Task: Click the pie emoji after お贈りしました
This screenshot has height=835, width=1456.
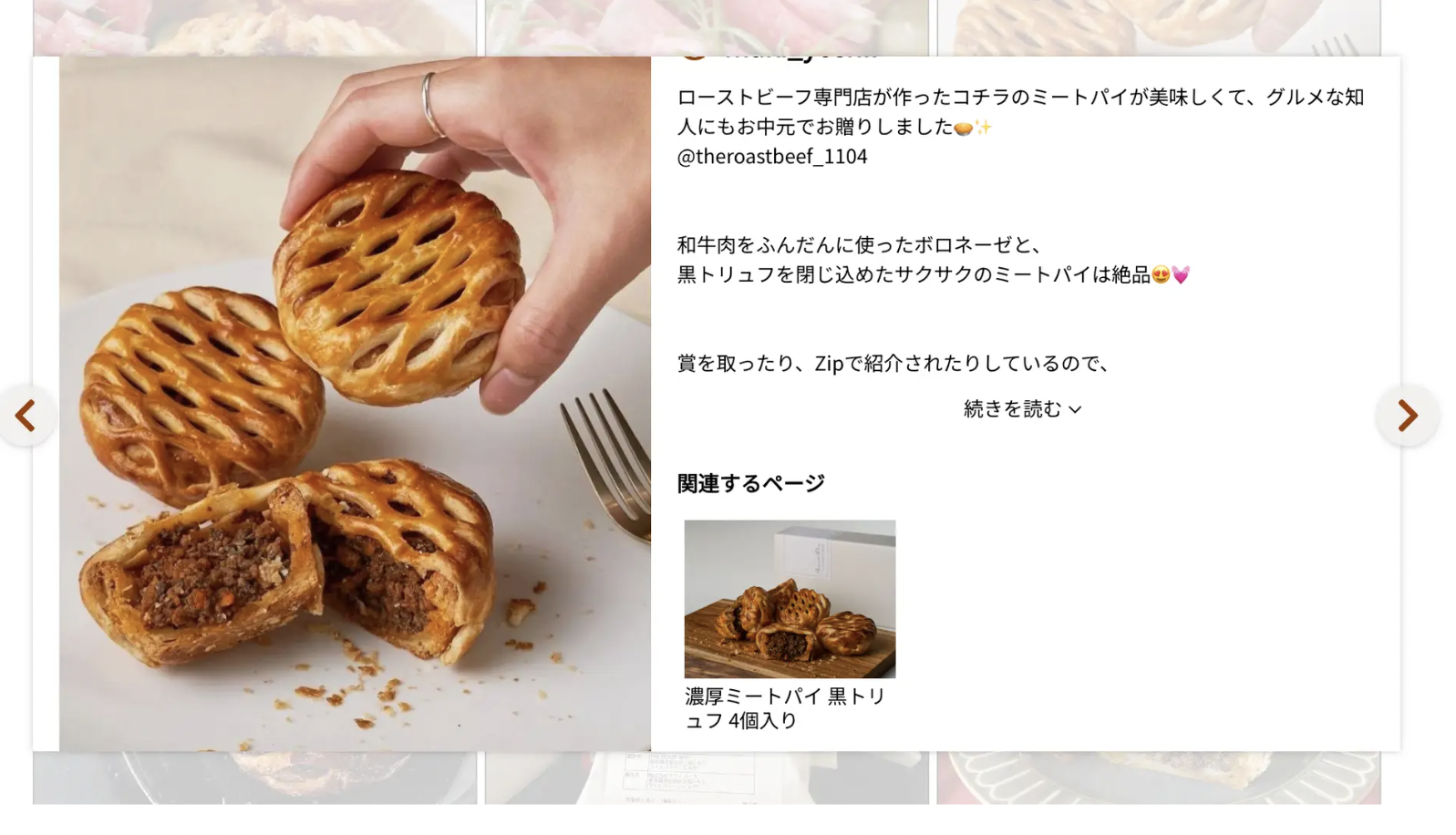Action: pos(963,128)
